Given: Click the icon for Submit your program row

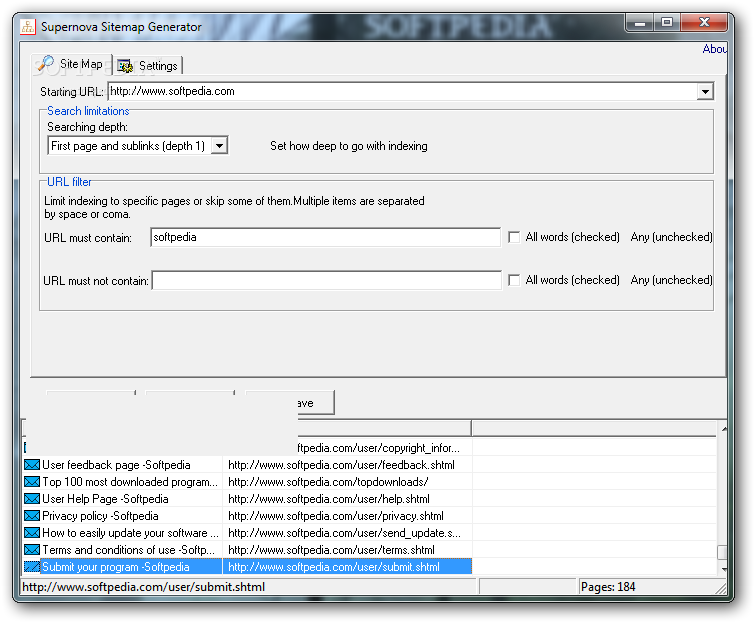Looking at the screenshot, I should pos(32,567).
